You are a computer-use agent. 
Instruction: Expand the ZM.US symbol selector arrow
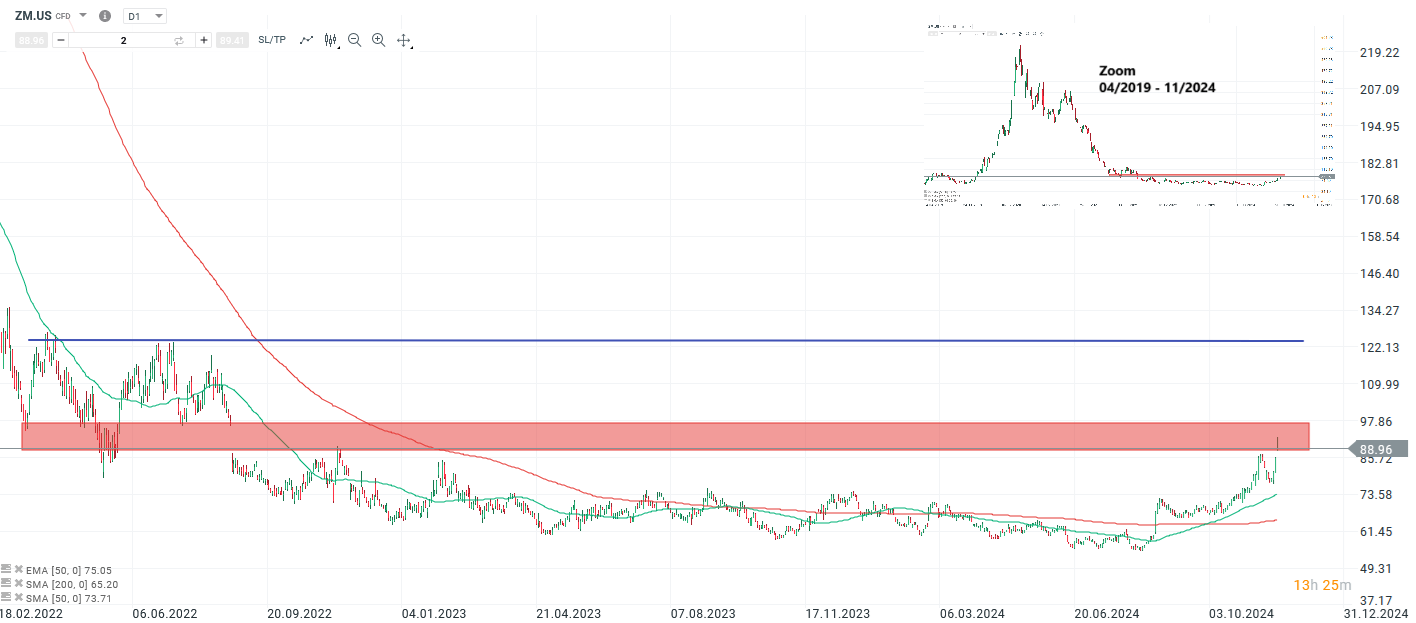[82, 16]
